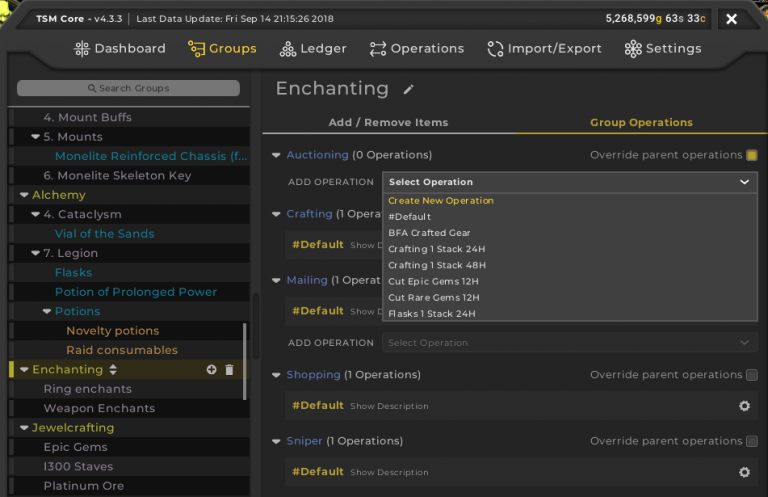Collapse the Alchemy group in tree
Screen dimensions: 768x497
pos(23,195)
